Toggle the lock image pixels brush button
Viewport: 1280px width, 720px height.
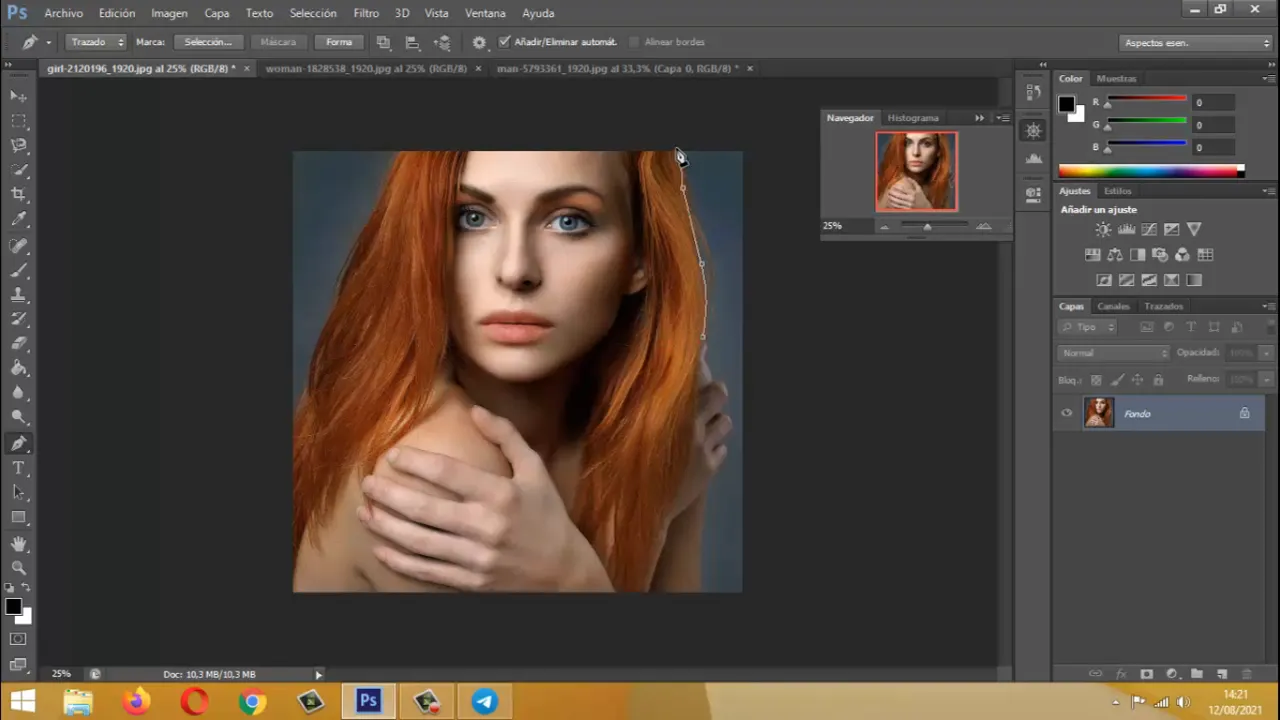(x=1117, y=380)
